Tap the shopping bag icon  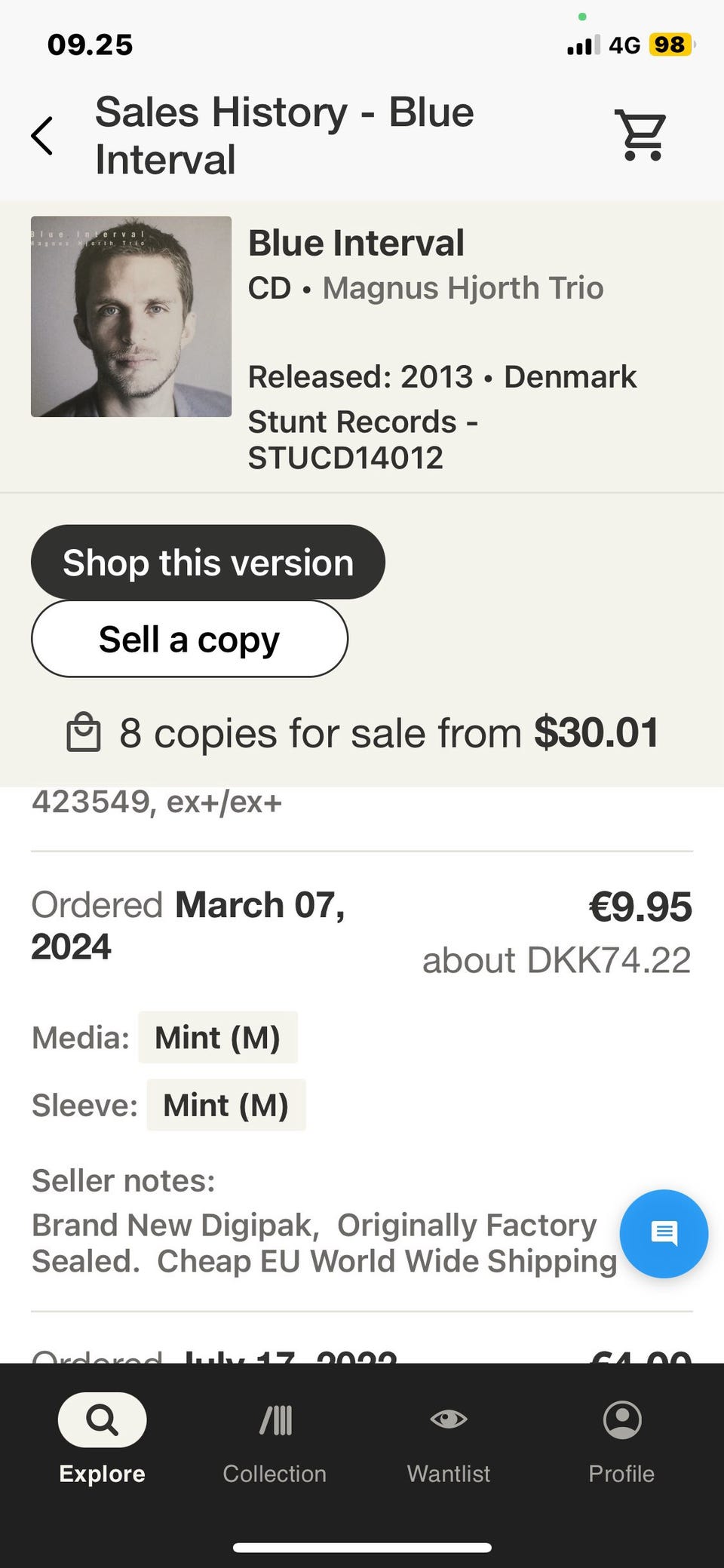tap(84, 733)
